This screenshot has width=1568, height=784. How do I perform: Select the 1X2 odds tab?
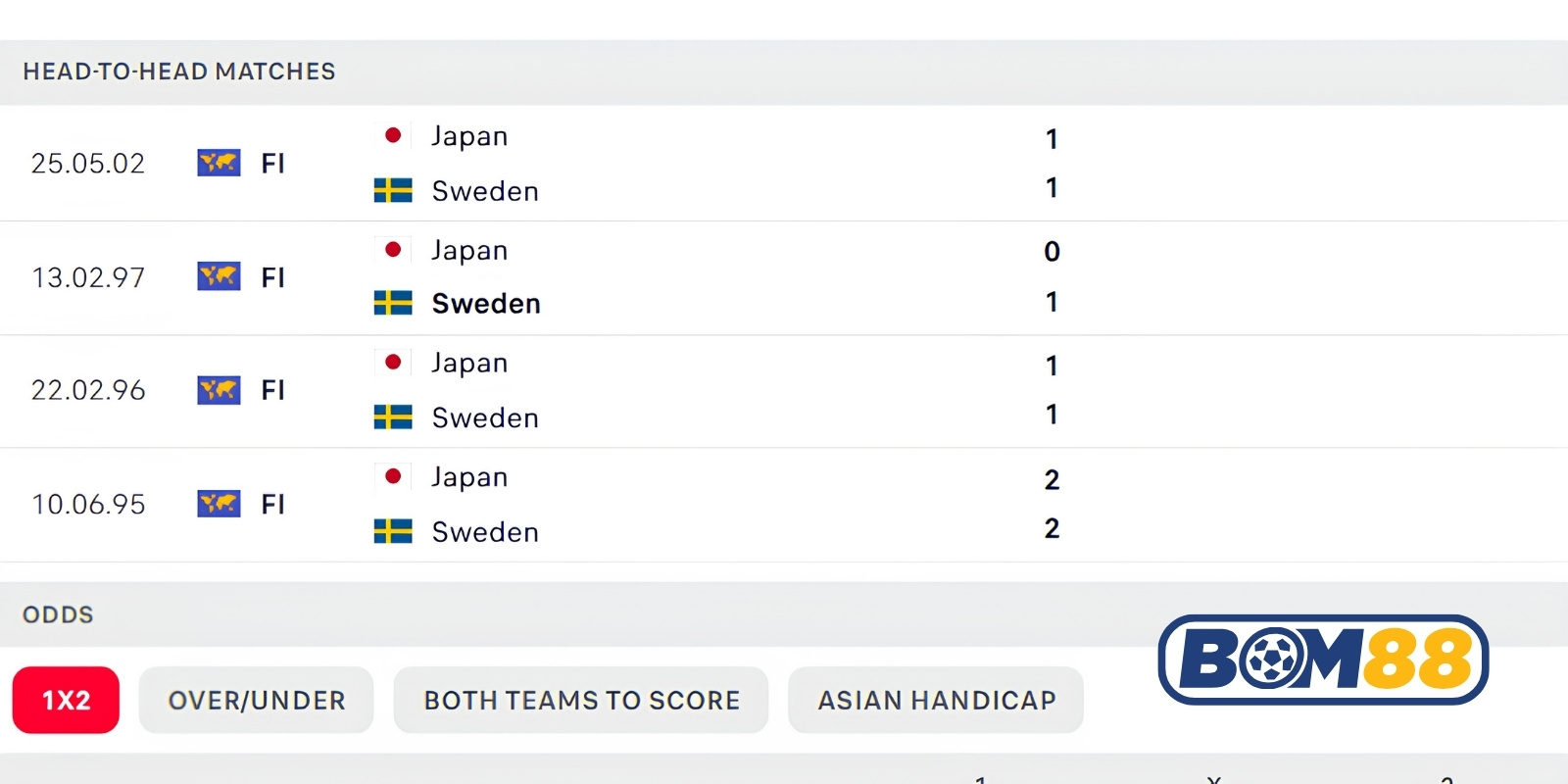click(x=66, y=700)
